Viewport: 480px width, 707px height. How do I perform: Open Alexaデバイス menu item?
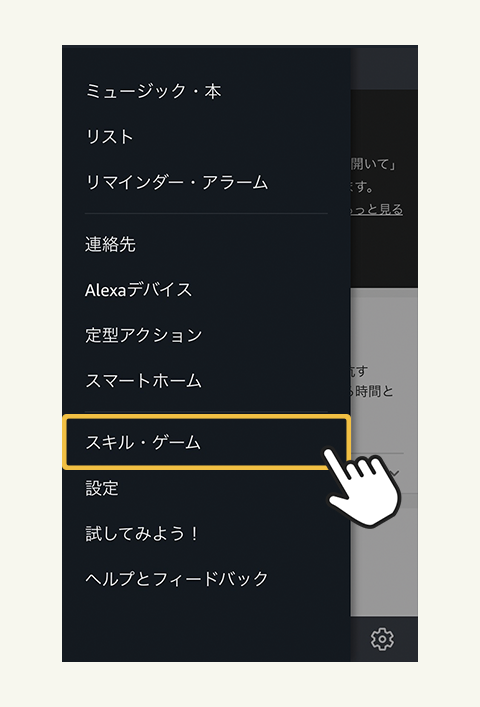(x=139, y=289)
